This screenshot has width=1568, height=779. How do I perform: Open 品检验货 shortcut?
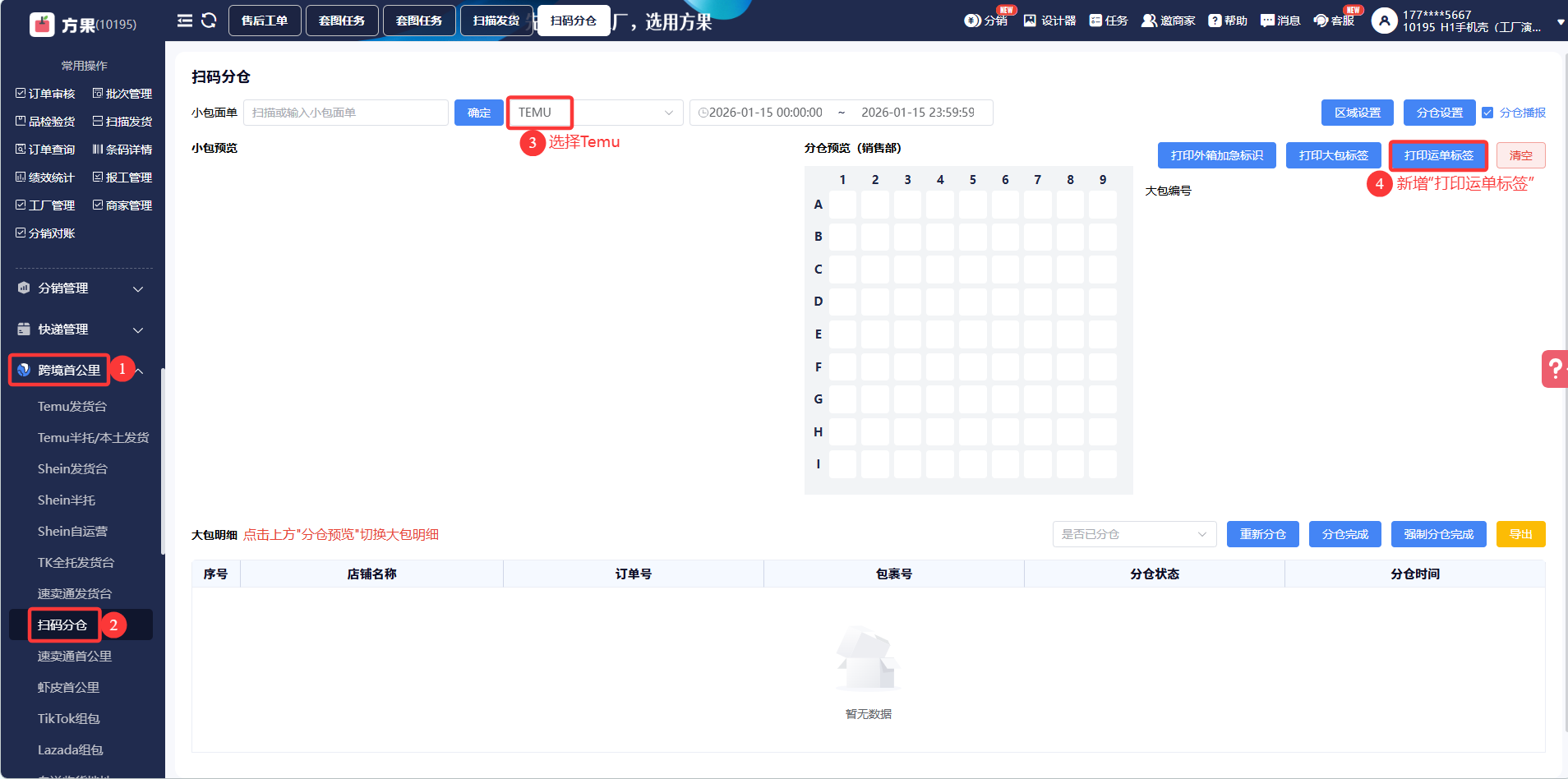45,122
